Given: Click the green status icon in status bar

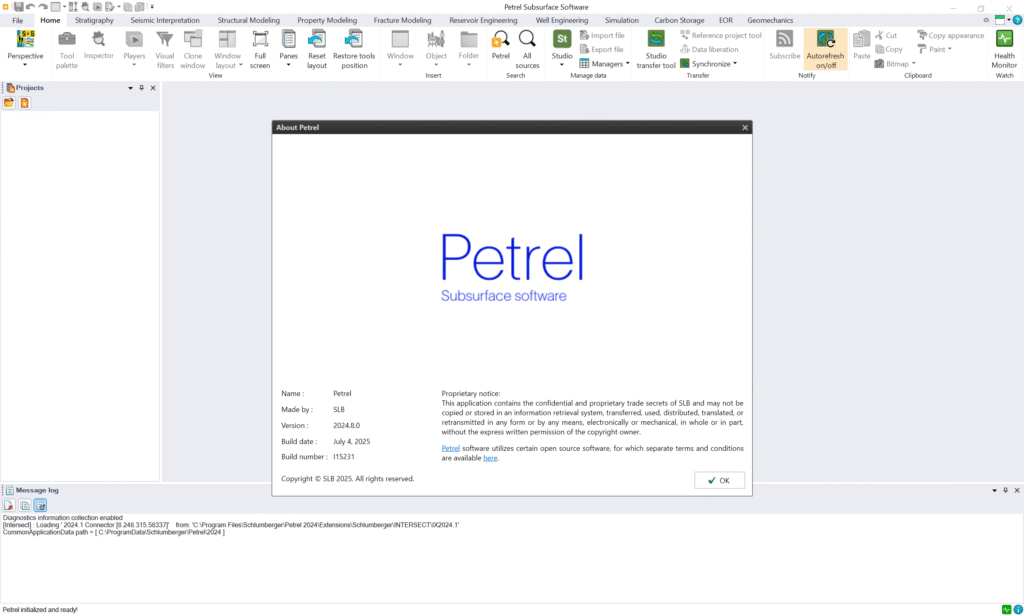Looking at the screenshot, I should click(1006, 609).
